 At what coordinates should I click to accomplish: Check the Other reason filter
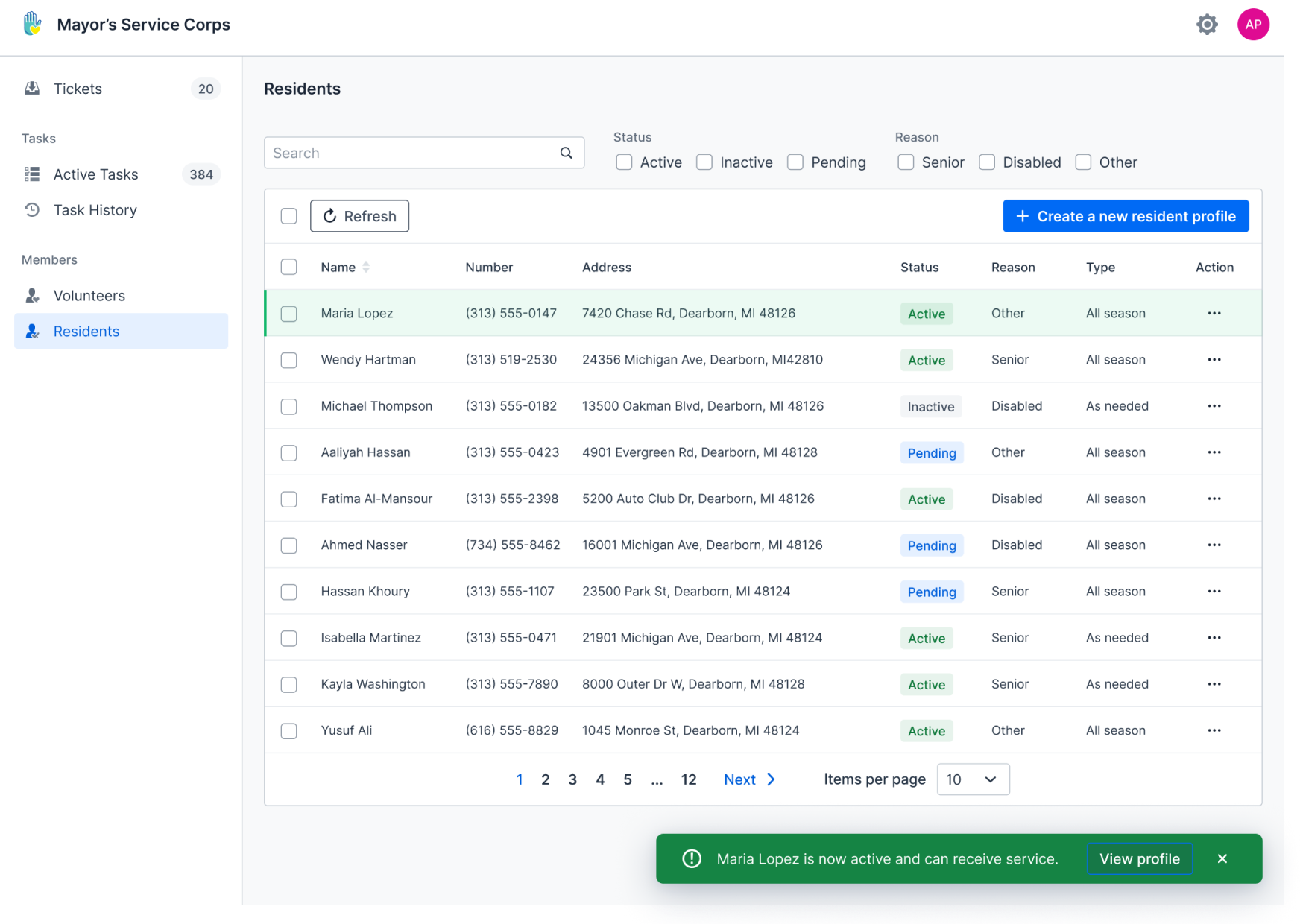click(1083, 162)
